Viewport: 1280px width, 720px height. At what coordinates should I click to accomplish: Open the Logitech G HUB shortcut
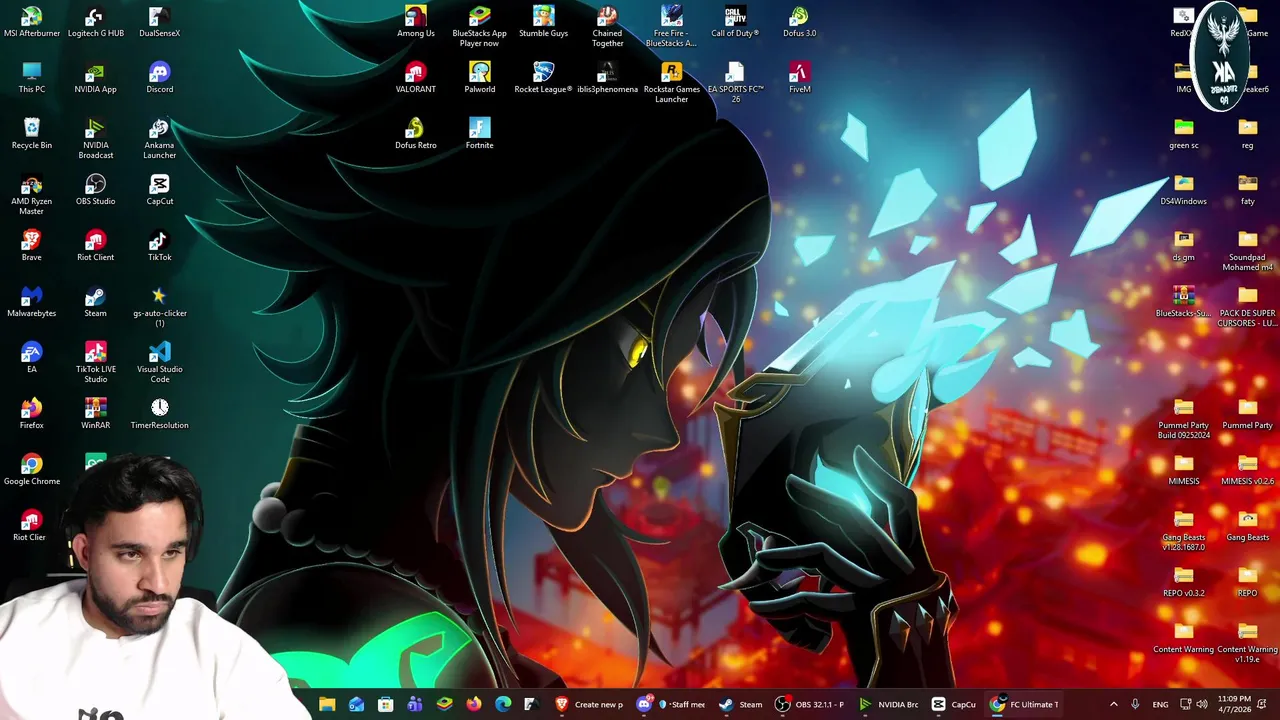pyautogui.click(x=96, y=22)
